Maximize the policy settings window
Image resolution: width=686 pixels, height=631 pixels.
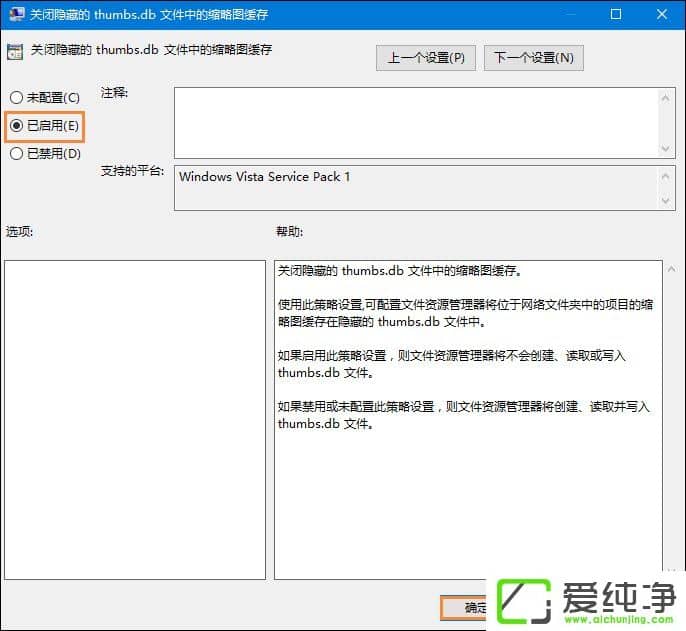[x=616, y=14]
